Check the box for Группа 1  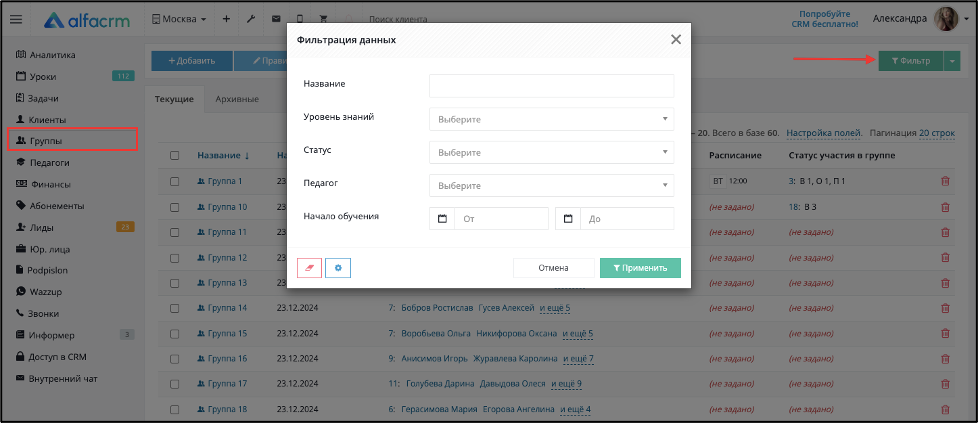pos(175,181)
